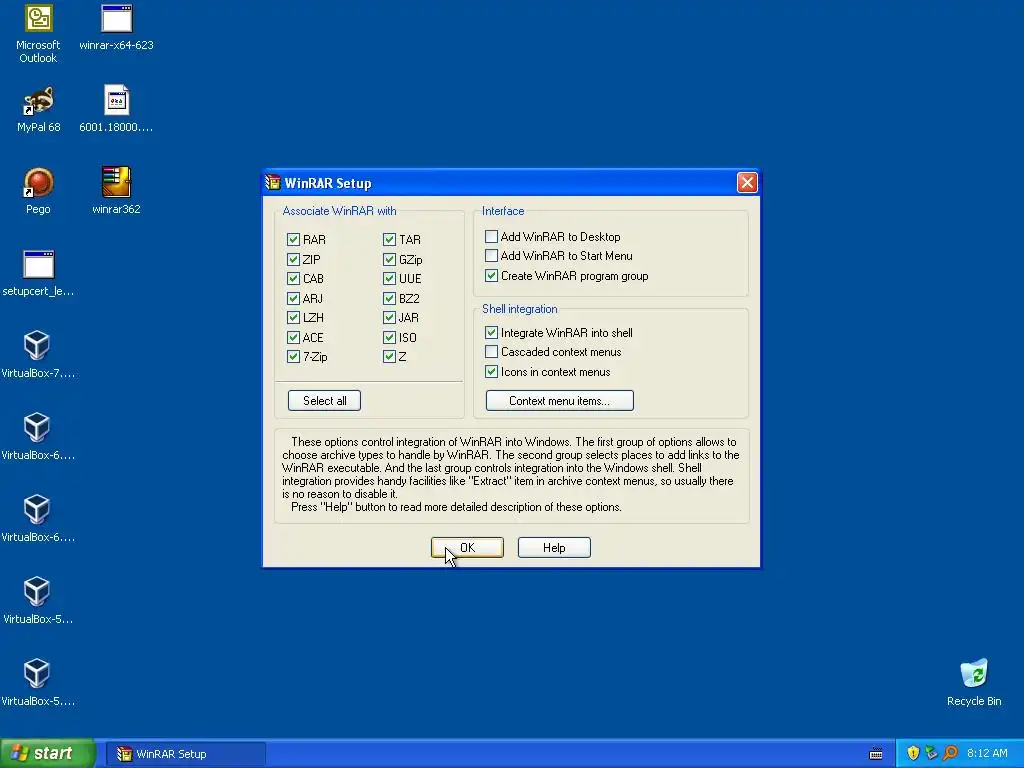Disable Create WinRAR program group
This screenshot has width=1024, height=768.
coord(491,276)
